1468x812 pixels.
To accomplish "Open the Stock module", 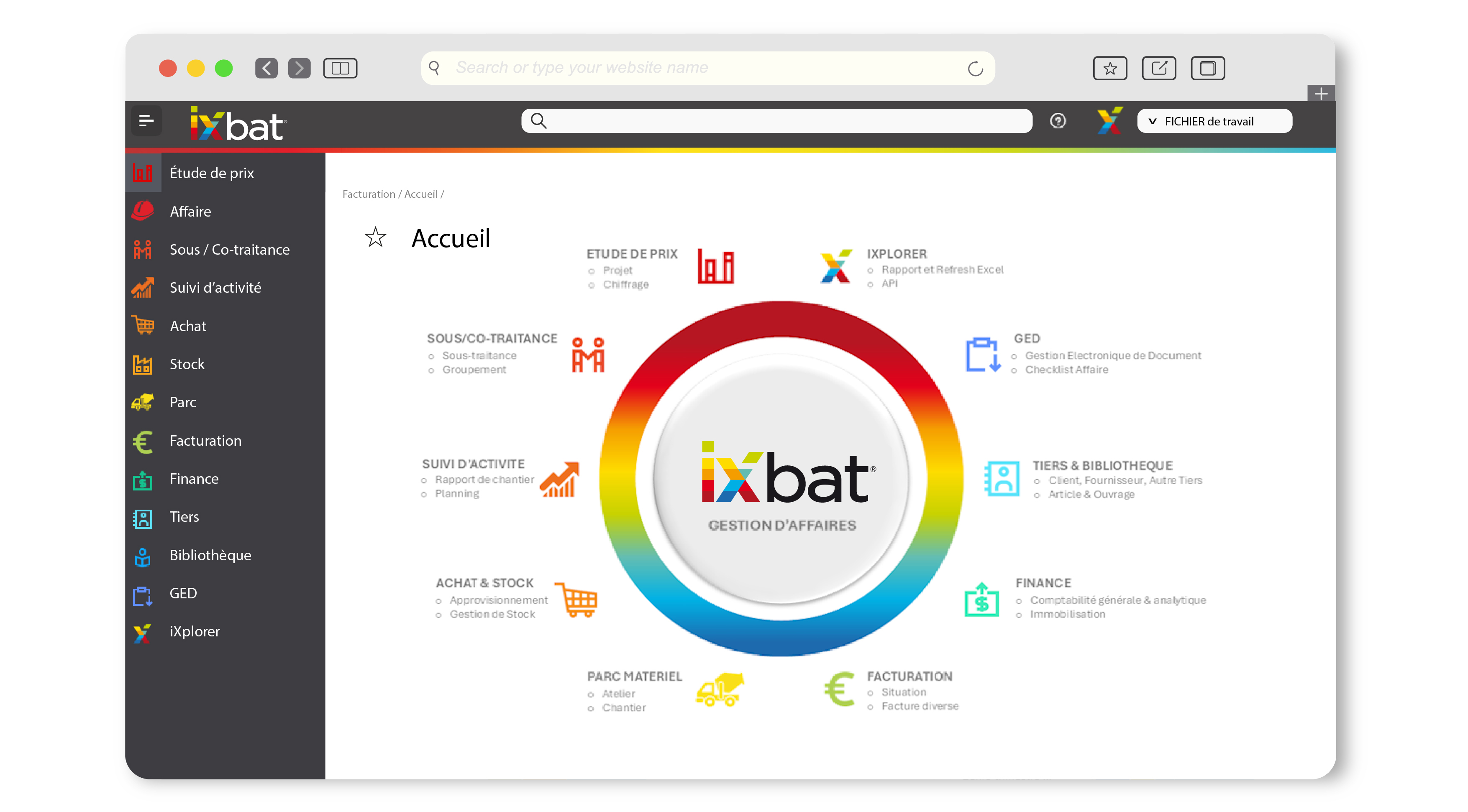I will point(186,364).
